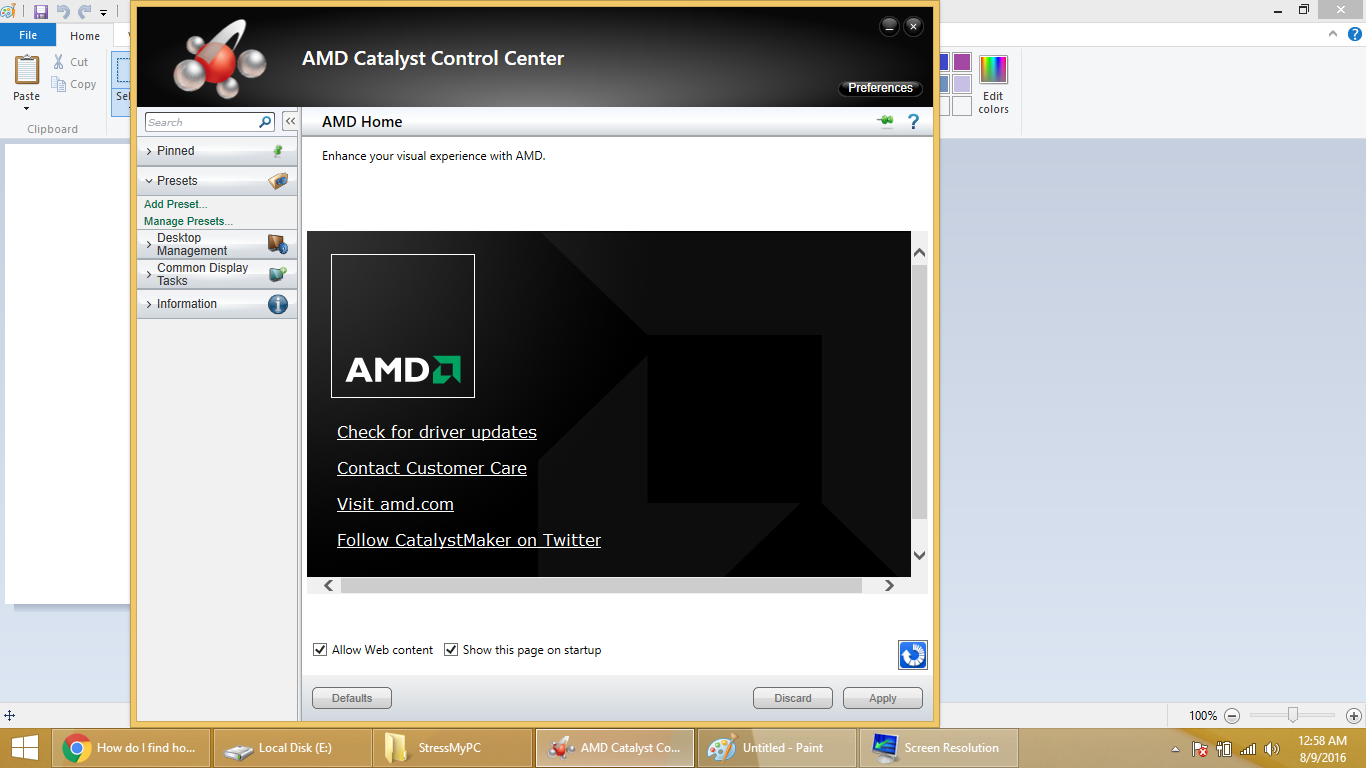This screenshot has height=768, width=1366.
Task: Click the magnifier icon in the Search box
Action: (265, 122)
